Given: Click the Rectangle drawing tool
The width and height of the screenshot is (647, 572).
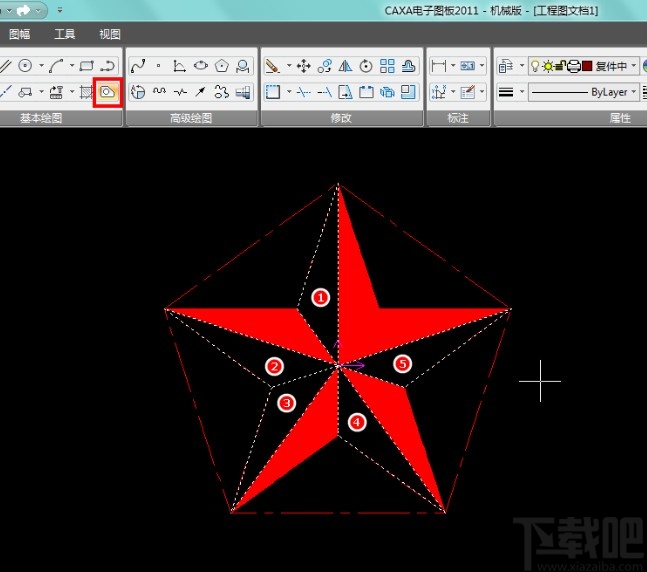Looking at the screenshot, I should [x=86, y=66].
